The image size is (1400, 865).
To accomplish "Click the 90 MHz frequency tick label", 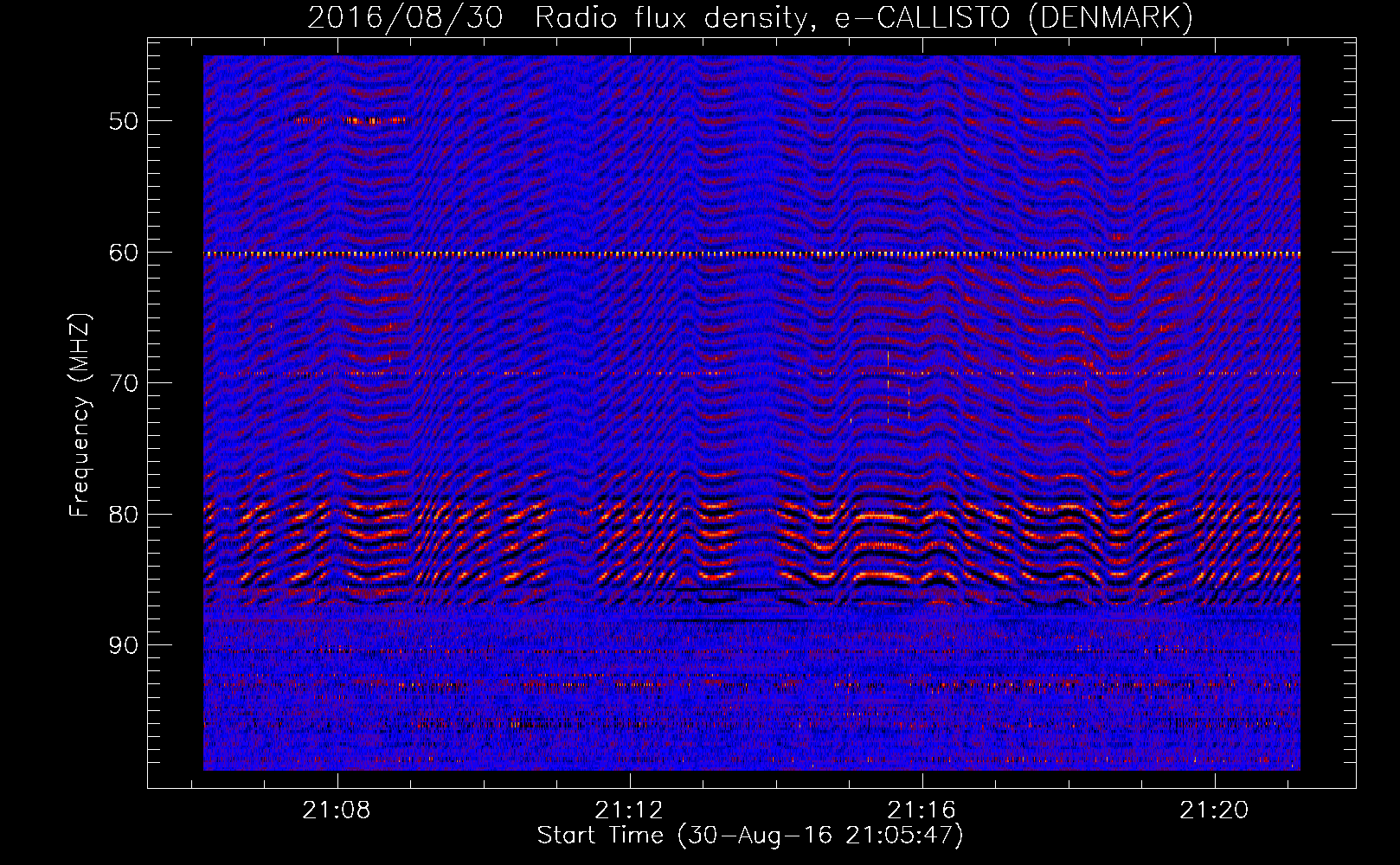I will 124,645.
